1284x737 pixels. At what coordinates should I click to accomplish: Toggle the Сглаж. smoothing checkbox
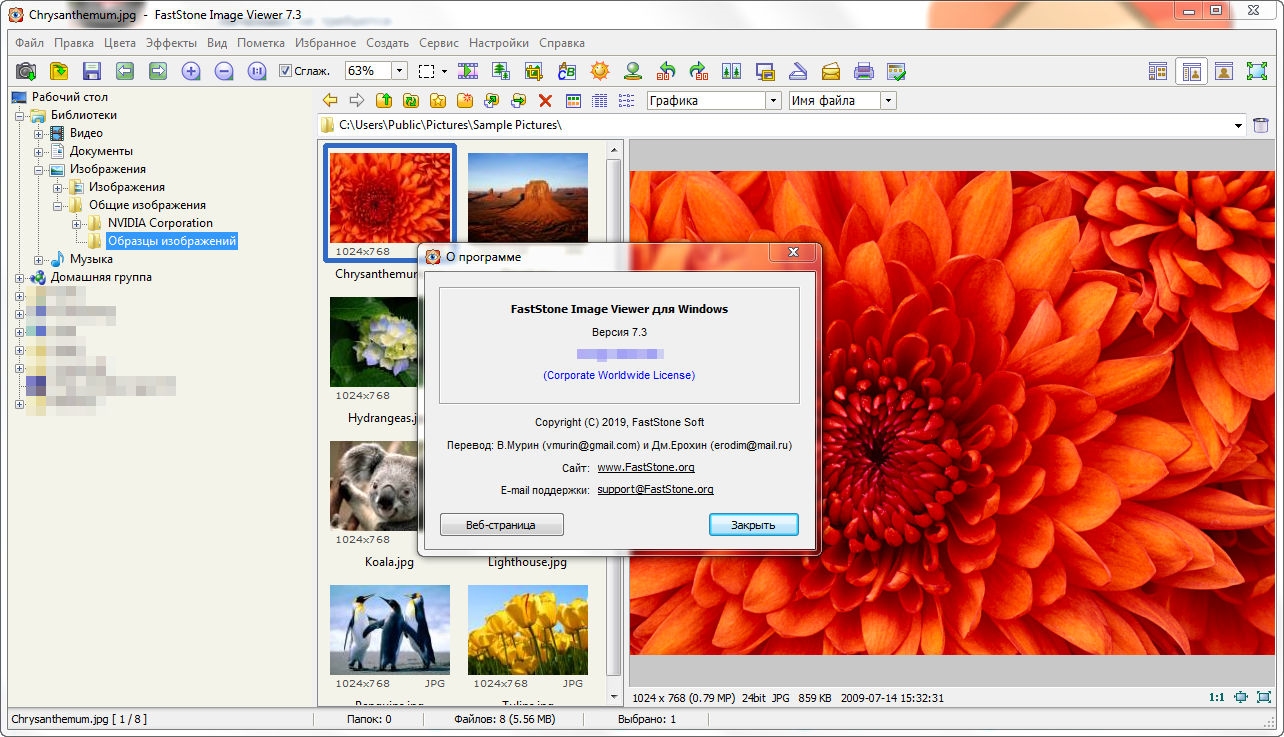pyautogui.click(x=285, y=71)
